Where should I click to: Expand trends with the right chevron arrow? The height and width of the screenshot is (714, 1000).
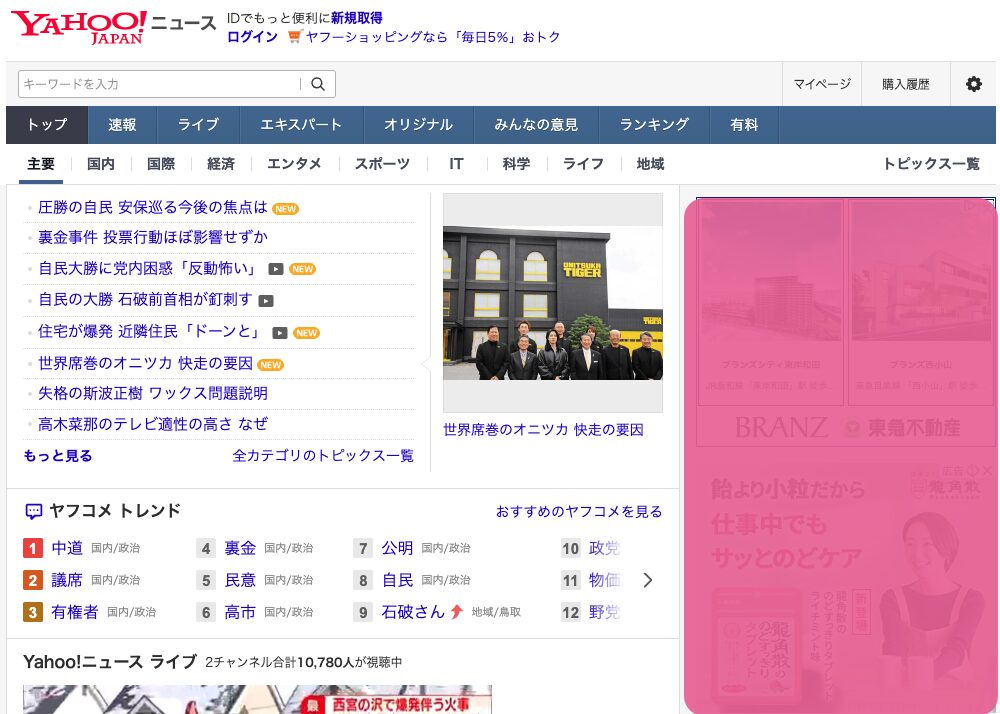648,580
